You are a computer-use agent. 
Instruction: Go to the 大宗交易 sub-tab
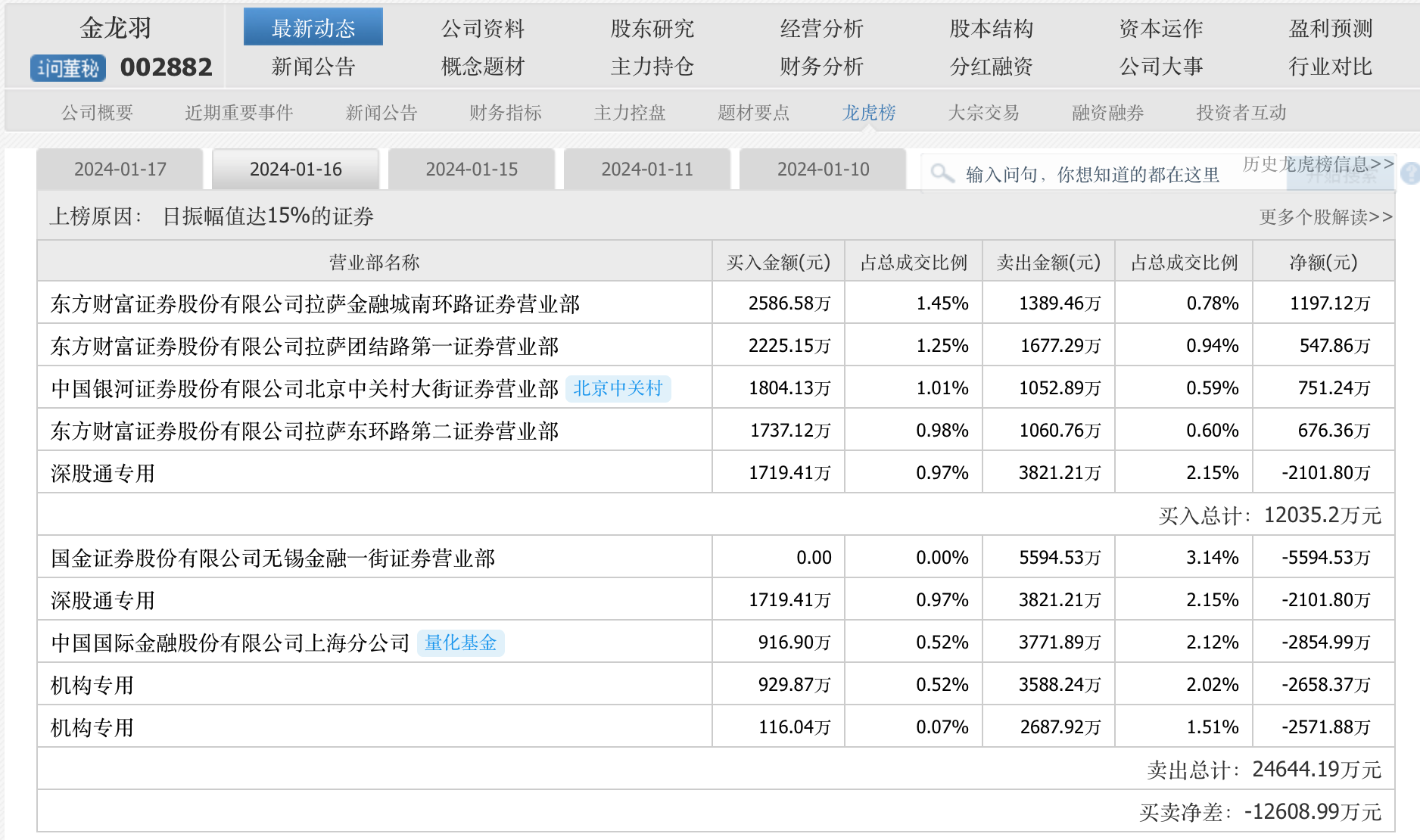pyautogui.click(x=983, y=113)
